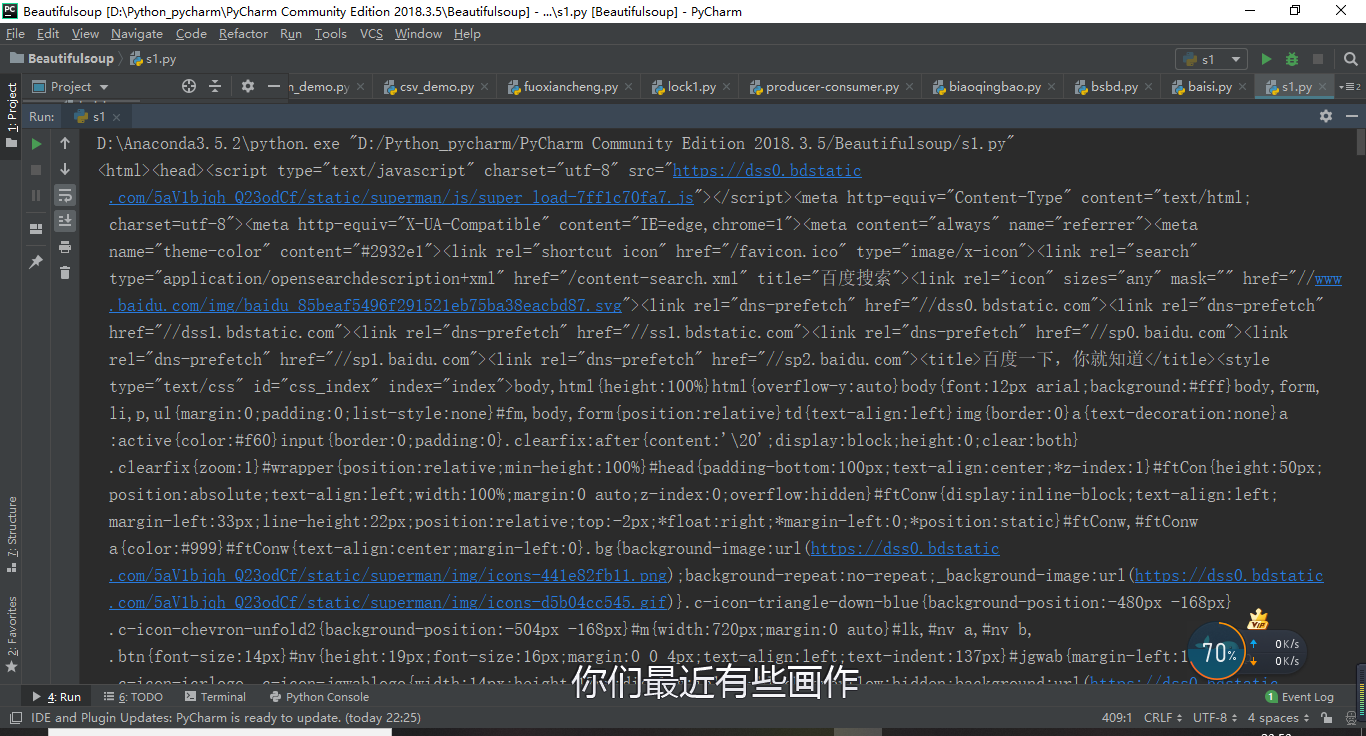1366x736 pixels.
Task: Click the top toolbar stop icon
Action: click(1318, 59)
